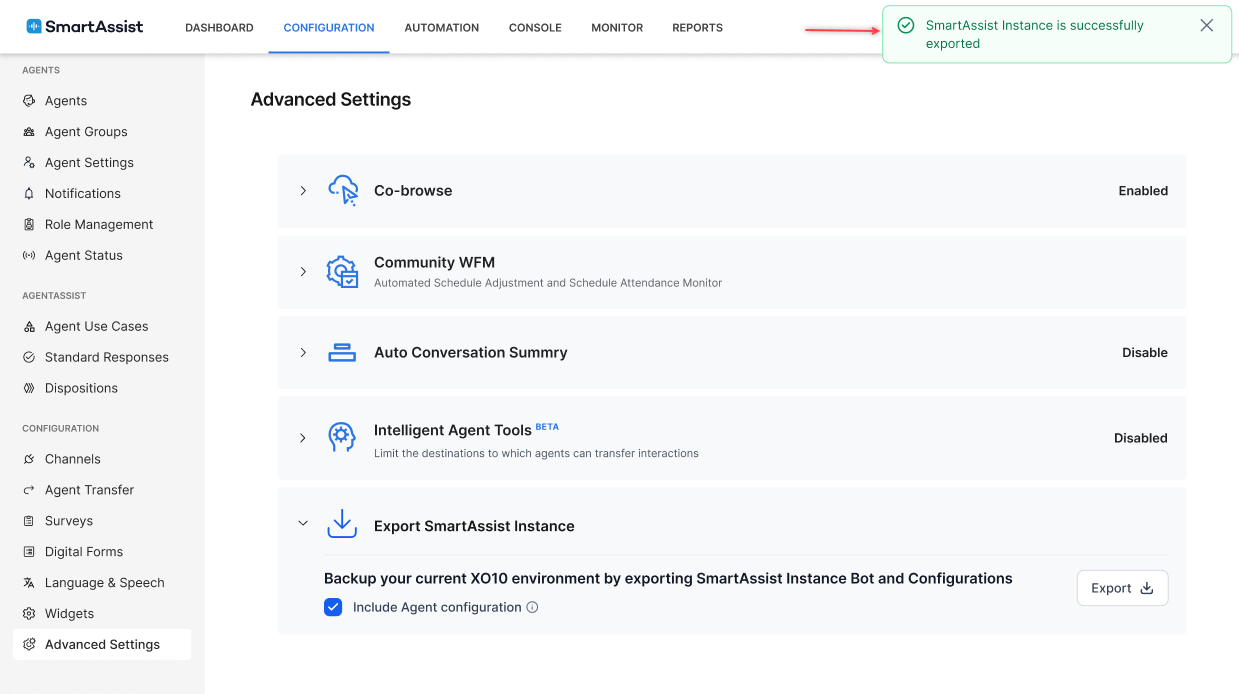
Task: Expand the Co-browse section
Action: click(303, 191)
